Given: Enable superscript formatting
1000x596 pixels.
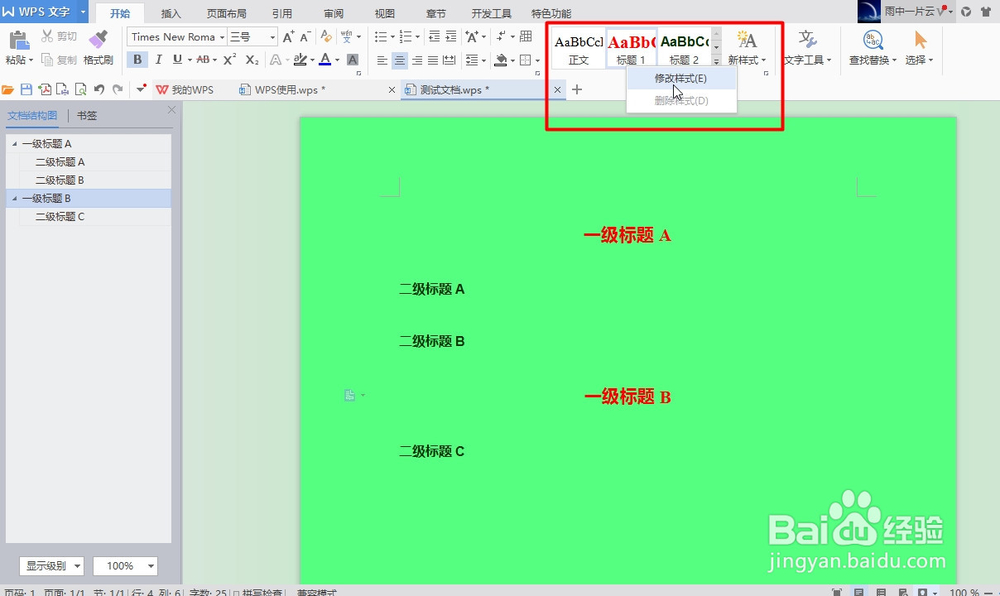Looking at the screenshot, I should 227,59.
